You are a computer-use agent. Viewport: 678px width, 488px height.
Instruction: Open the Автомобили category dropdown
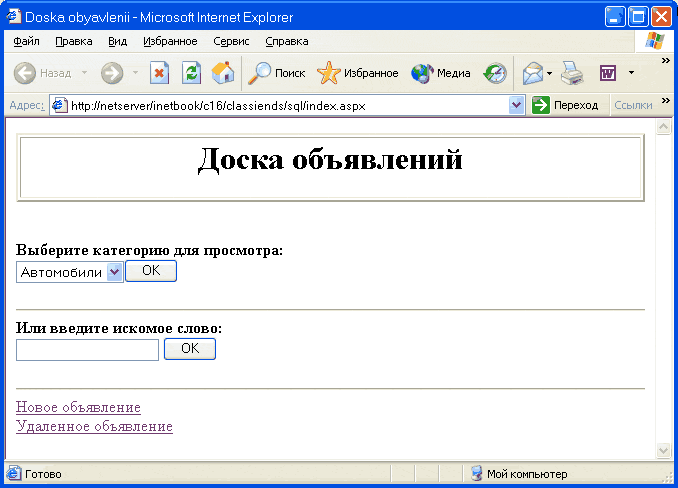(70, 272)
